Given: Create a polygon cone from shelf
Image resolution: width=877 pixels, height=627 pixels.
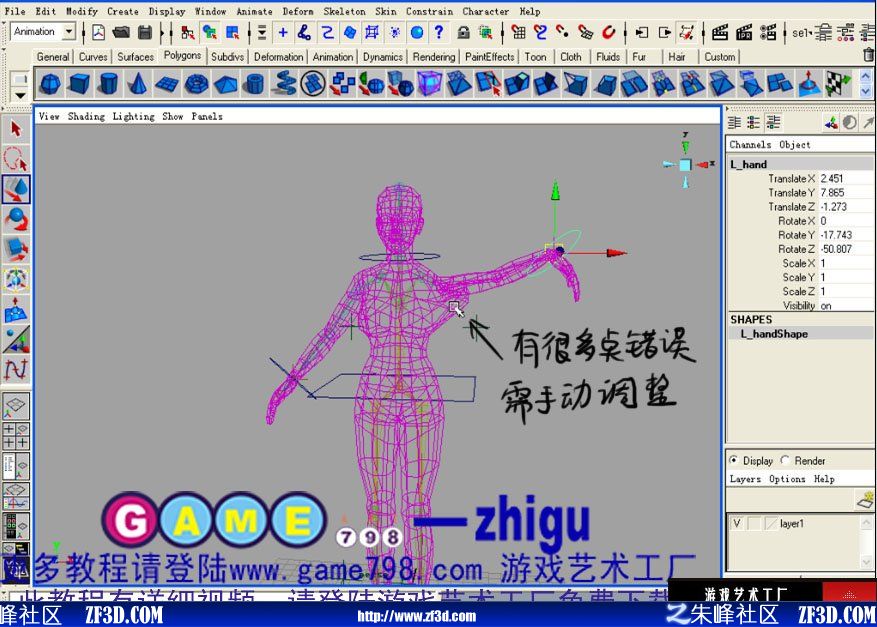Looking at the screenshot, I should point(138,84).
